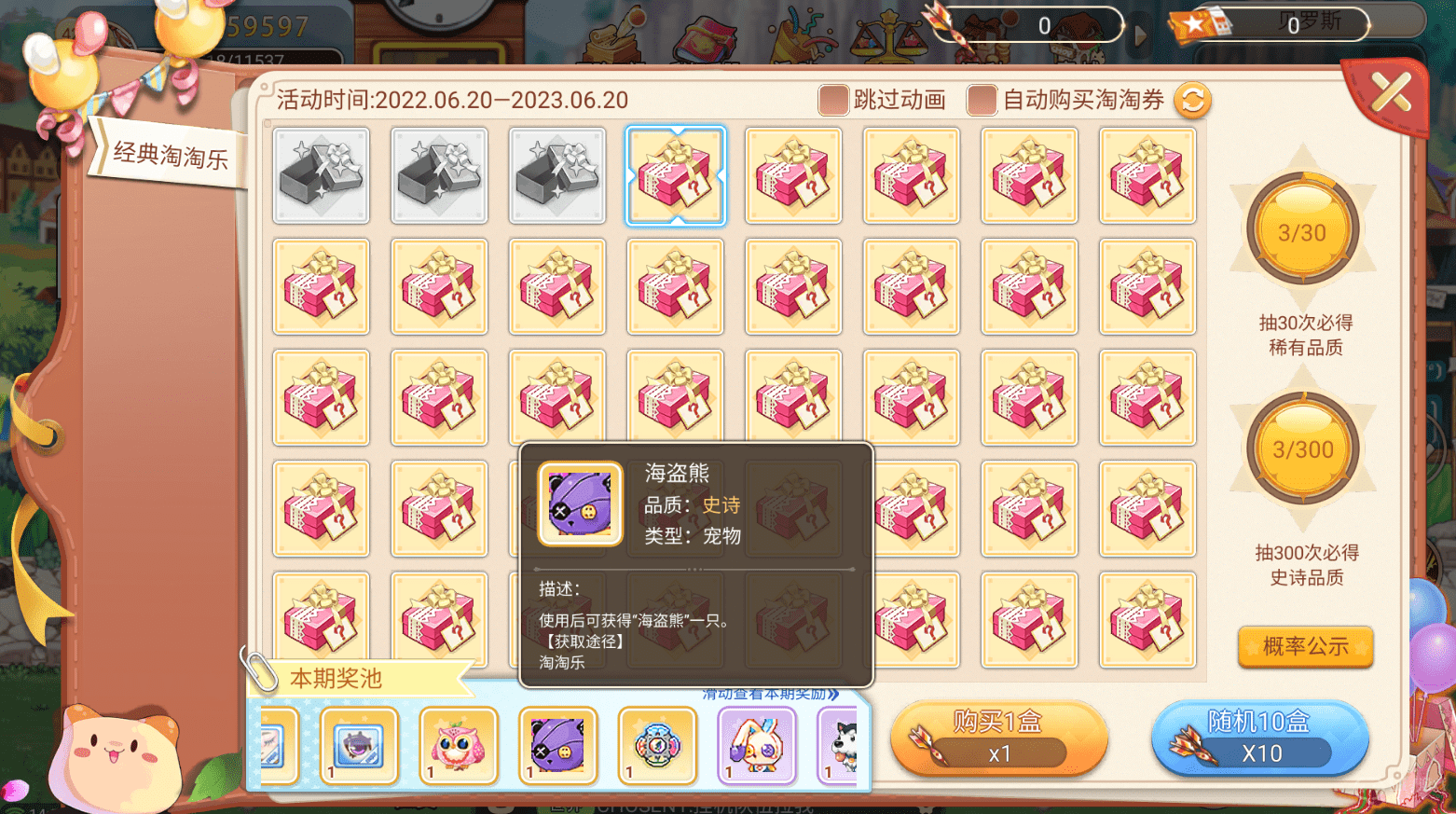Switch to the 经典淘淘乐 tab
The width and height of the screenshot is (1456, 814).
click(170, 155)
